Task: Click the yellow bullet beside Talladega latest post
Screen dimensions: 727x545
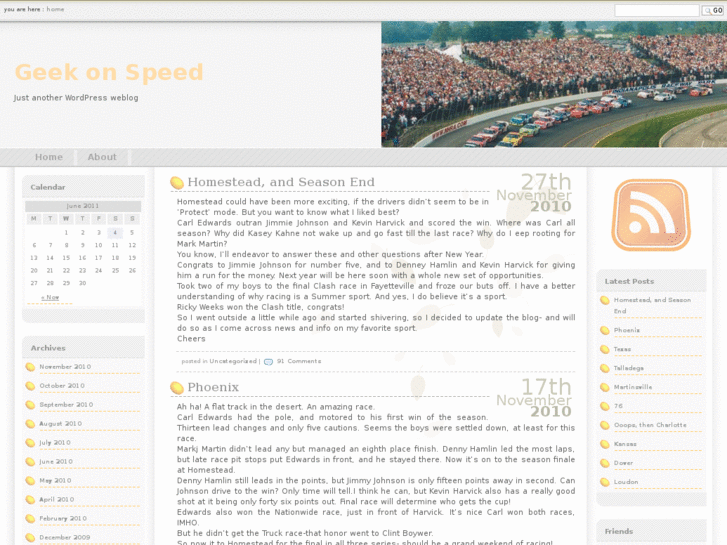Action: click(605, 368)
